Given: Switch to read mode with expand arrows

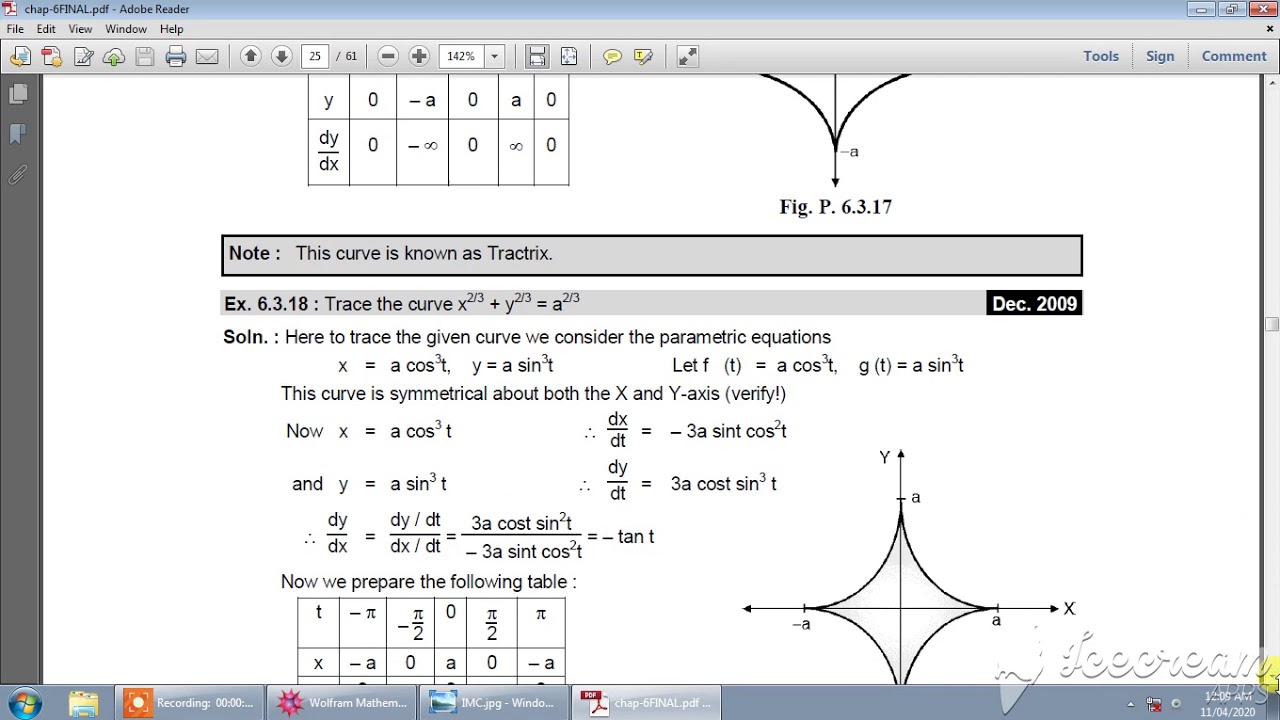Looking at the screenshot, I should [x=687, y=56].
